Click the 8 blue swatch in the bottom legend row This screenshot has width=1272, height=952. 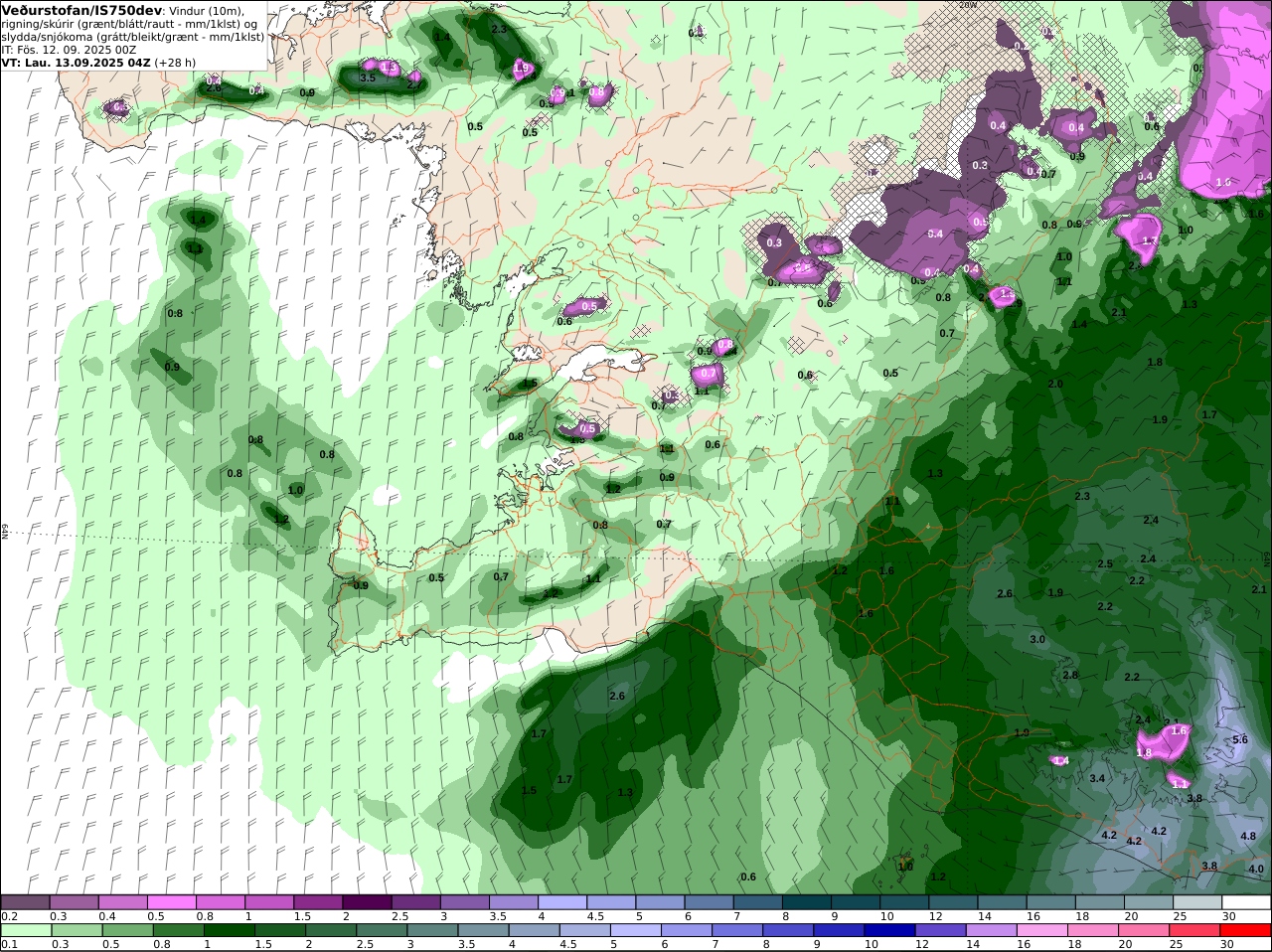(x=786, y=930)
